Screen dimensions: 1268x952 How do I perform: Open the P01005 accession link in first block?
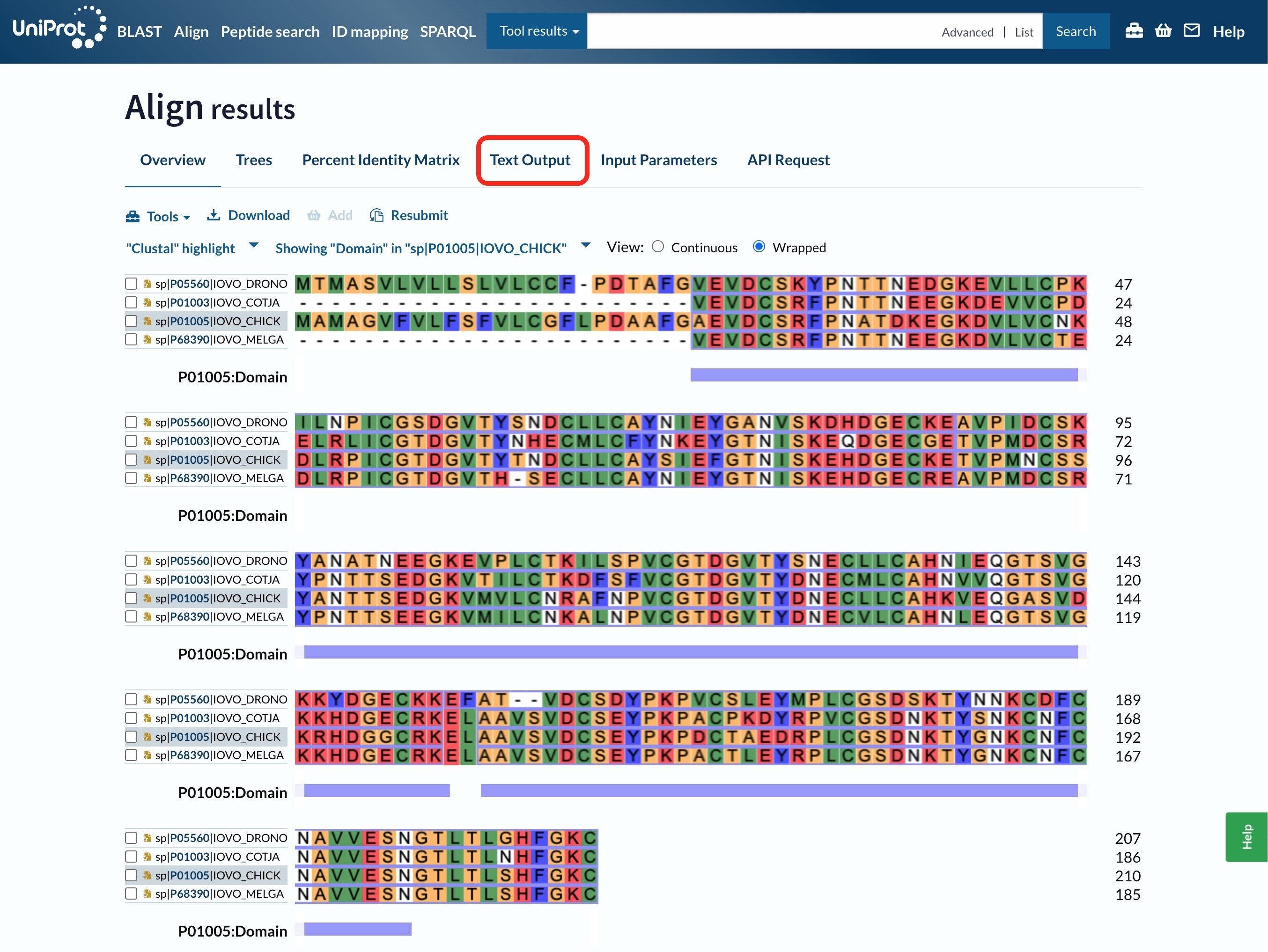189,321
